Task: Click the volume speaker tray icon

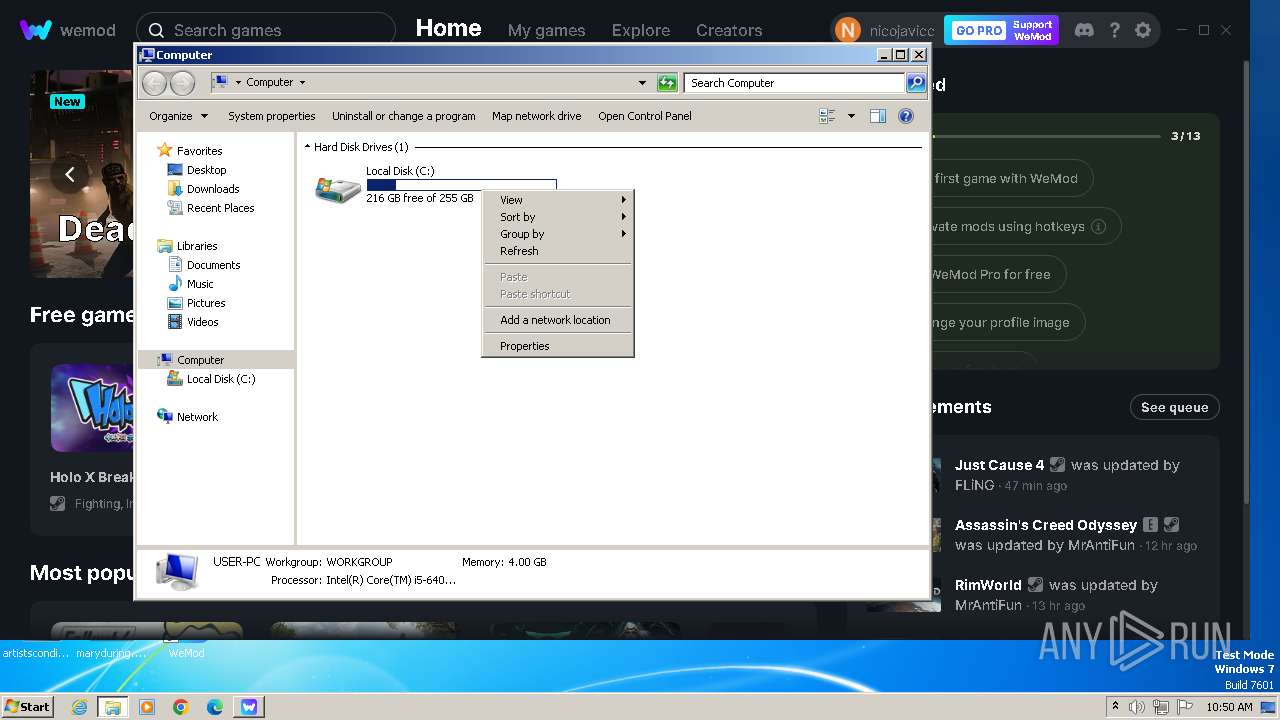Action: point(1136,707)
